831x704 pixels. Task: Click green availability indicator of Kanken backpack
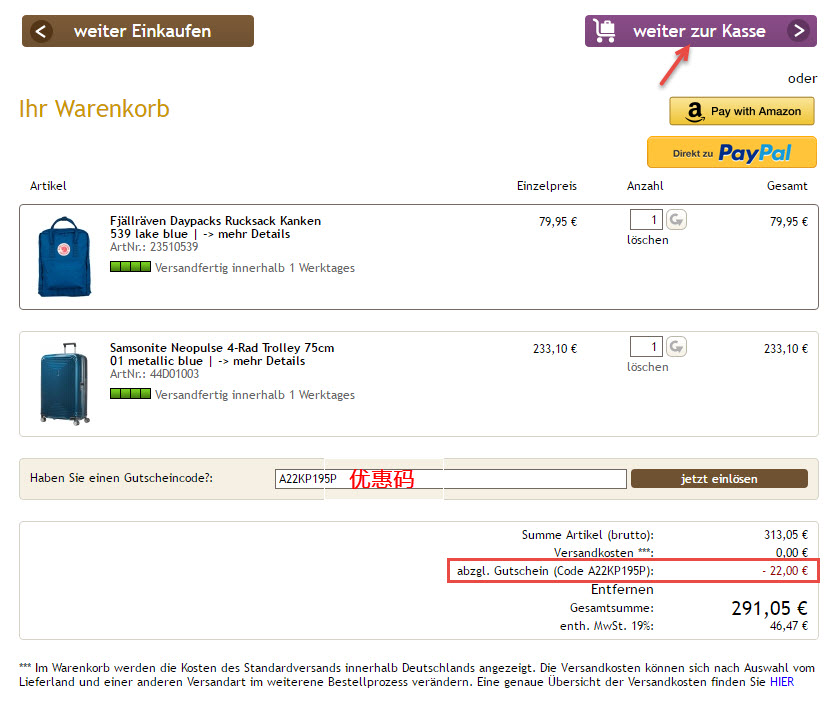point(130,267)
